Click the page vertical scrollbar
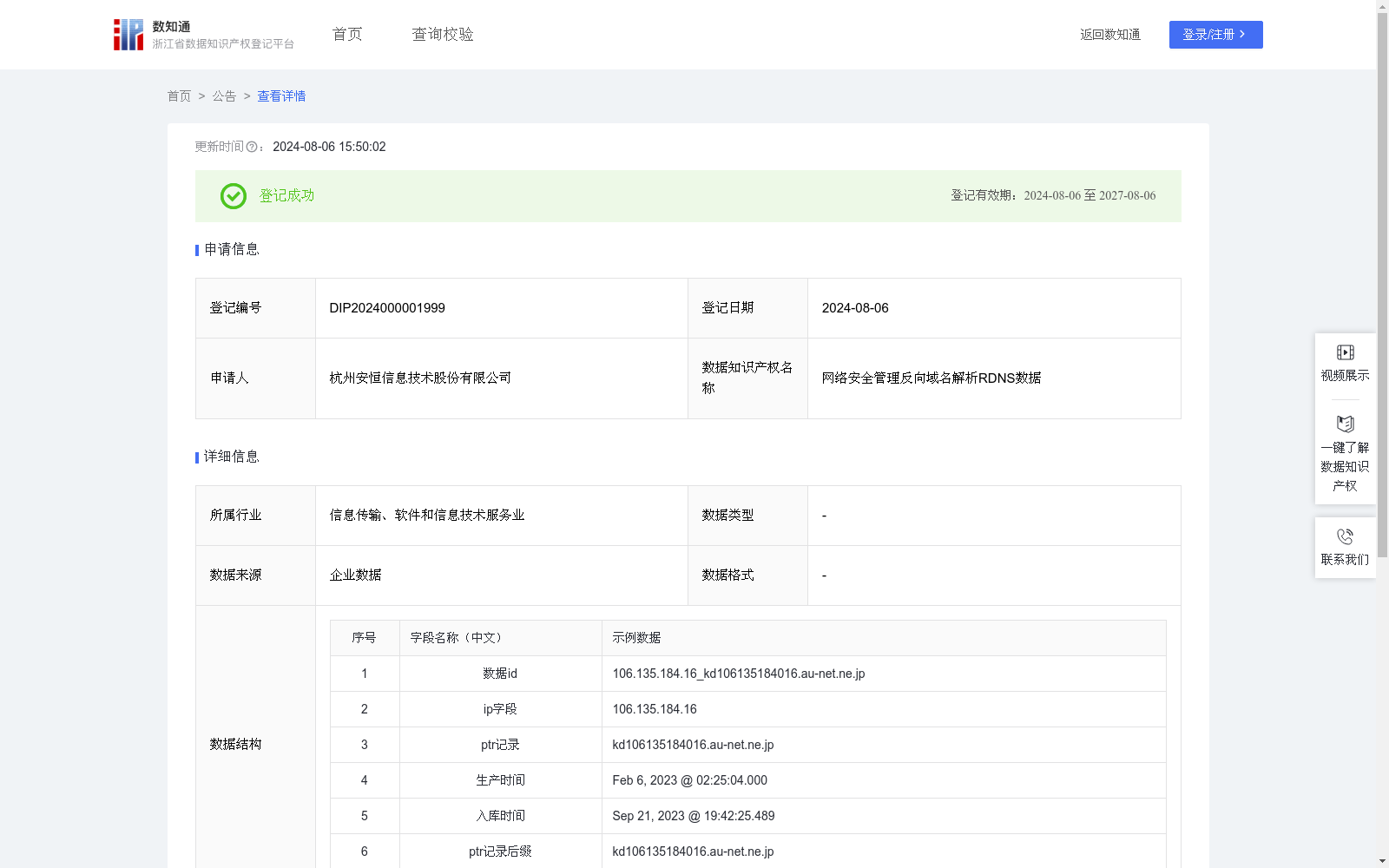Screen dimensions: 1389x868 (1382, 286)
